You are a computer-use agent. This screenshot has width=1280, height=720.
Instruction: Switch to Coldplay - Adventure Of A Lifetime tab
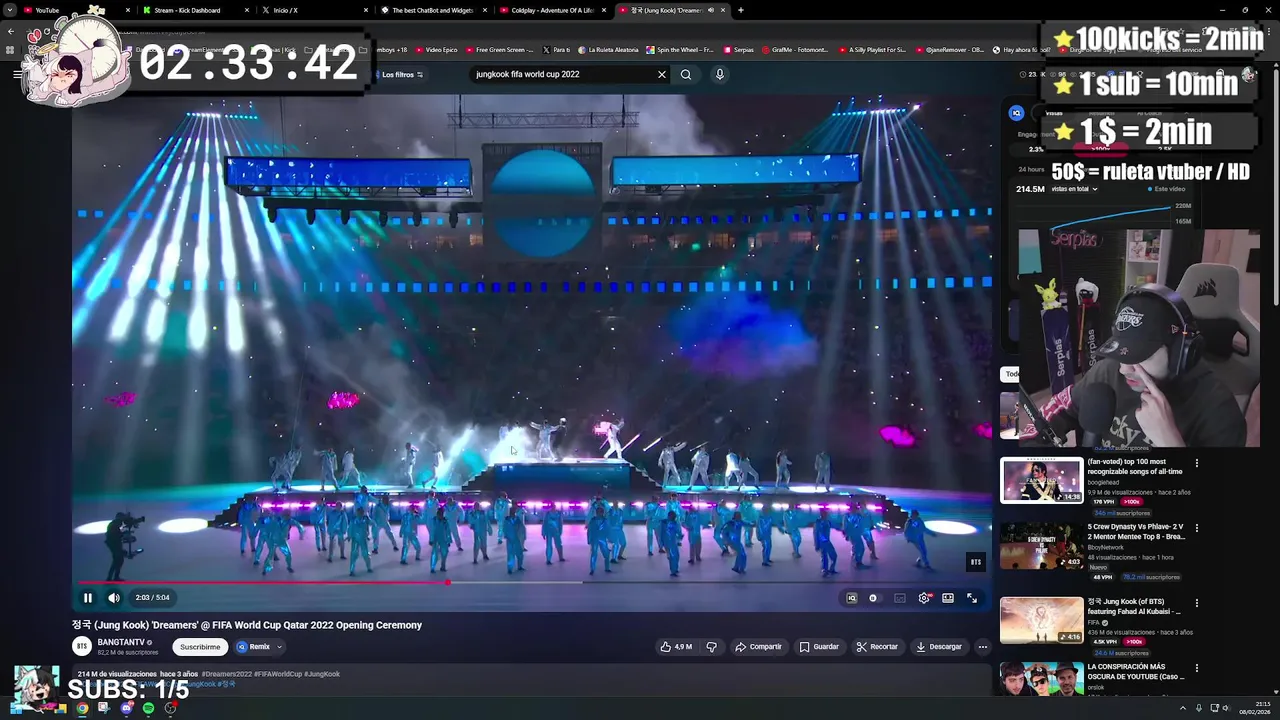click(x=553, y=10)
